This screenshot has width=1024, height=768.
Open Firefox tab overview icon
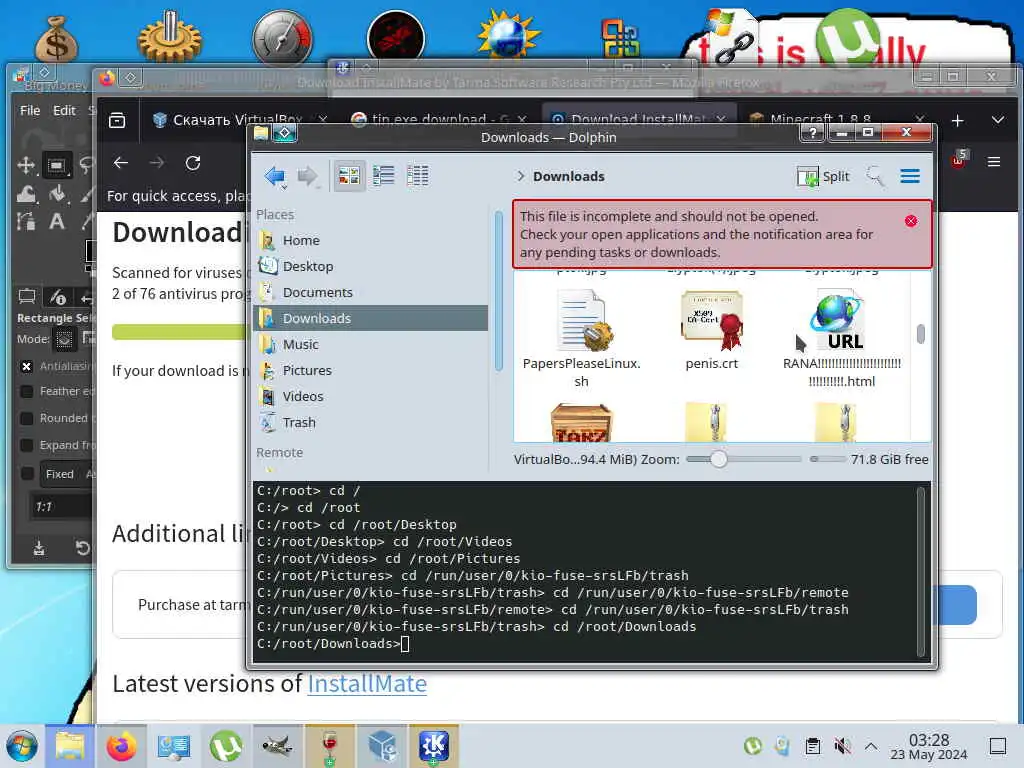click(117, 120)
